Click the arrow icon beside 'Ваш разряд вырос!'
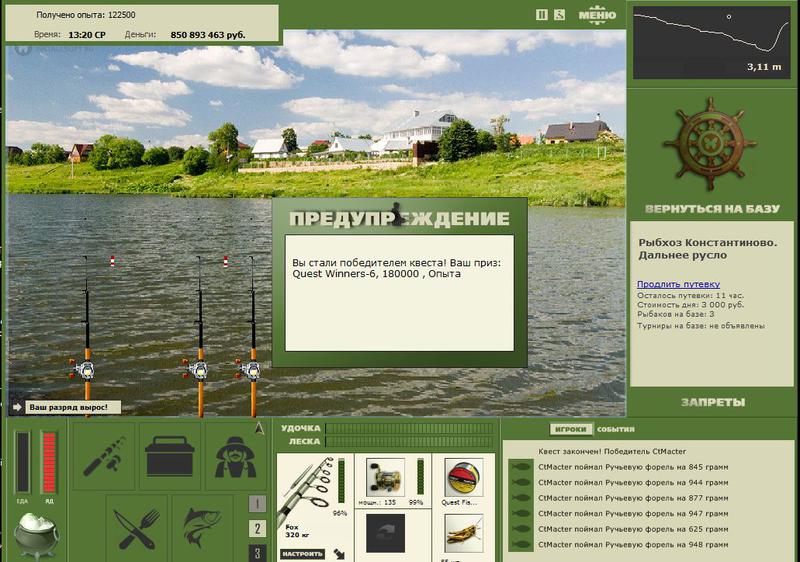 (x=17, y=407)
